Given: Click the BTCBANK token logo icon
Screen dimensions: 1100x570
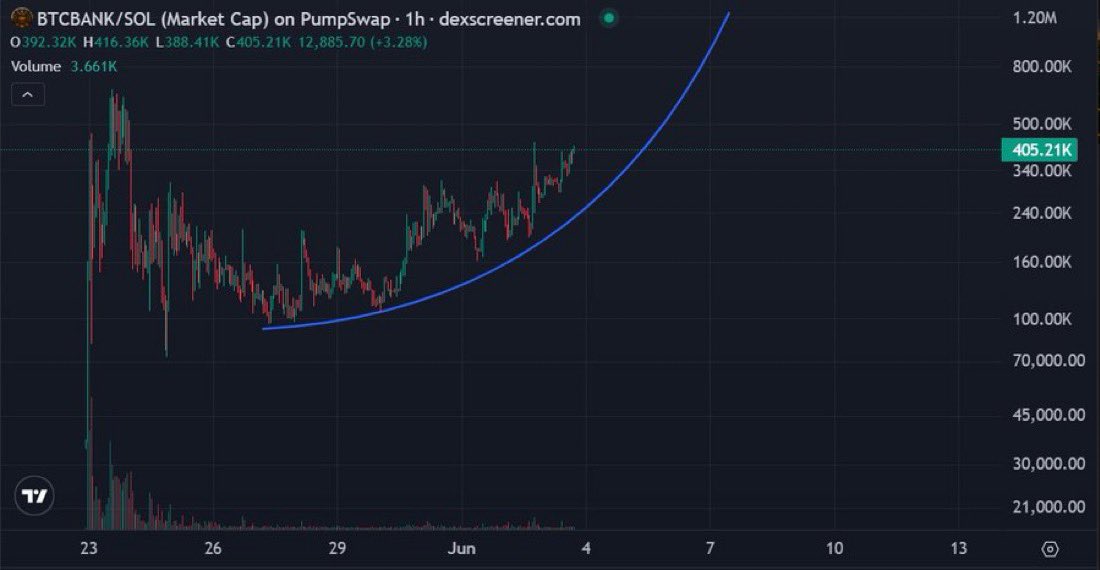Looking at the screenshot, I should [x=21, y=18].
